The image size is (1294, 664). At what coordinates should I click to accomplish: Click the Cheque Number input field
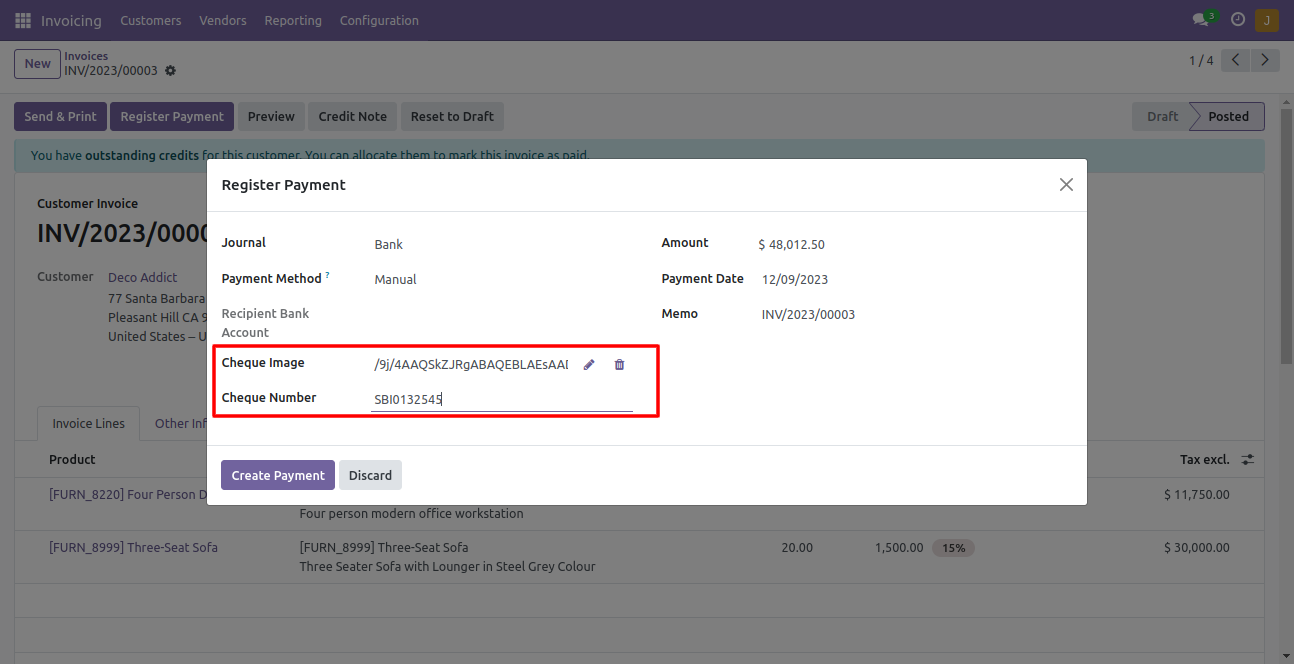click(x=501, y=399)
